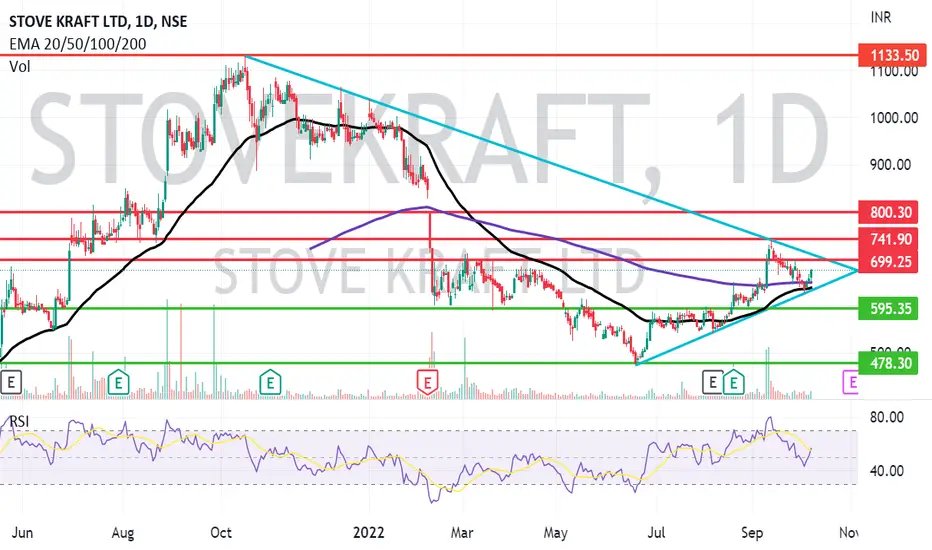This screenshot has height=550, width=932.
Task: Select the Oct label on time axis
Action: tap(221, 532)
